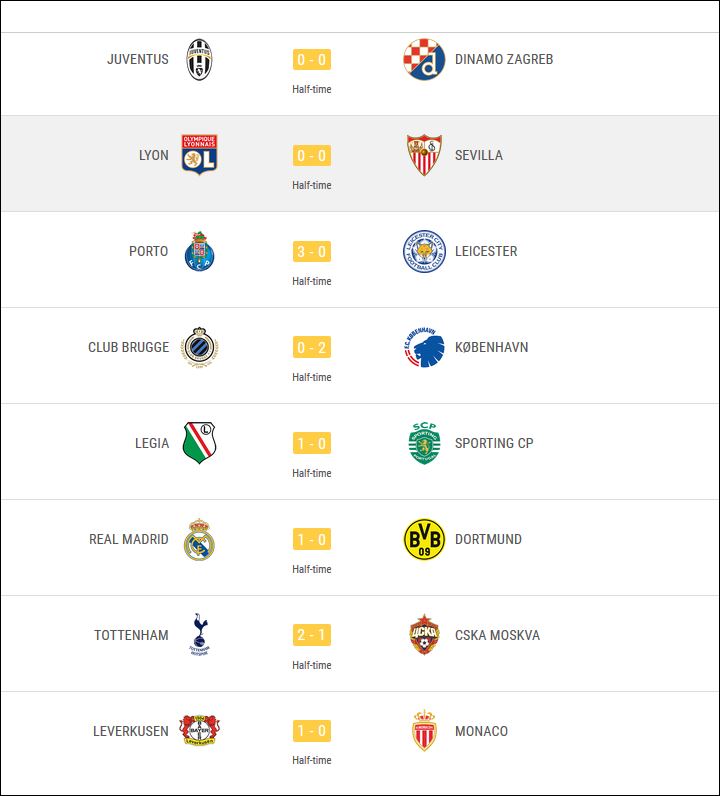Click the Legia team name
The image size is (720, 796).
point(152,444)
